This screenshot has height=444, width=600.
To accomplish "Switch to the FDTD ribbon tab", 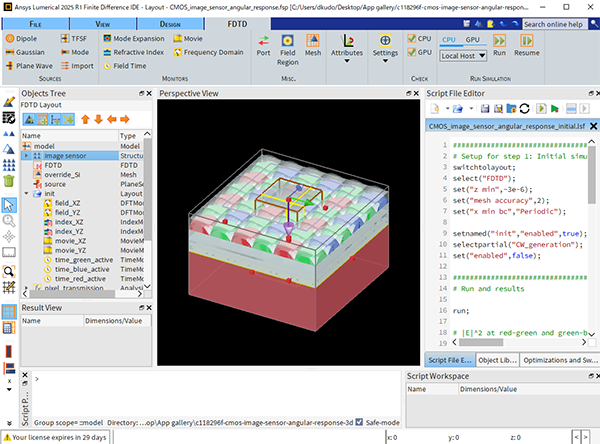I will (x=237, y=24).
